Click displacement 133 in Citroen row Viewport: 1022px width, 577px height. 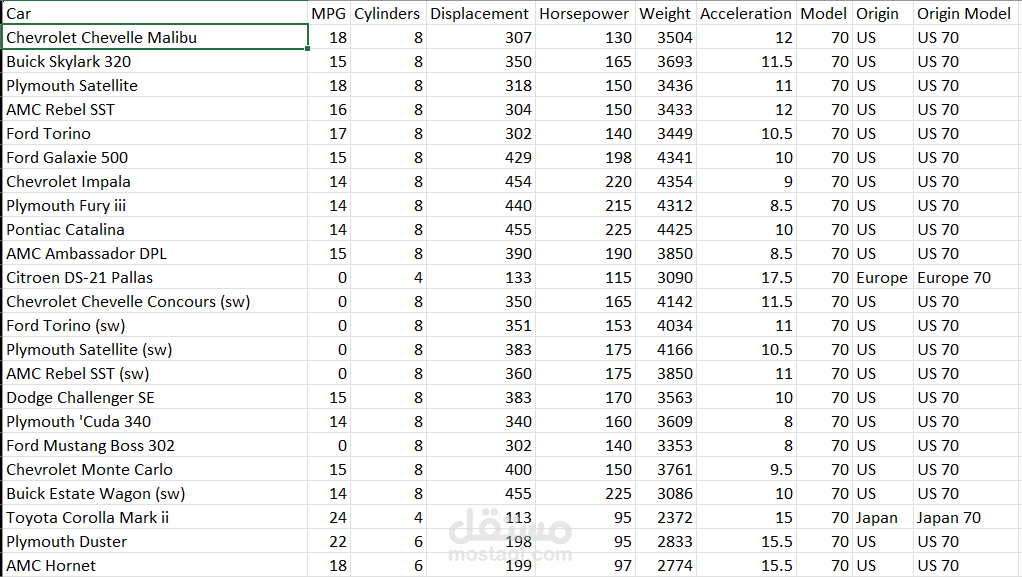coord(481,278)
